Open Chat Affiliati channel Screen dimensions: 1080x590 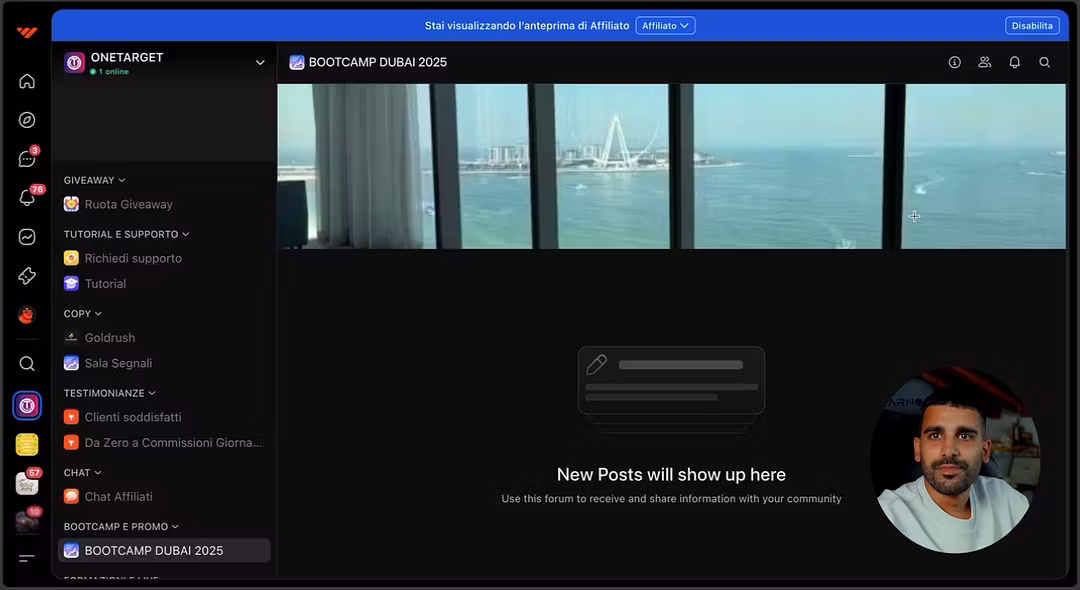tap(164, 496)
